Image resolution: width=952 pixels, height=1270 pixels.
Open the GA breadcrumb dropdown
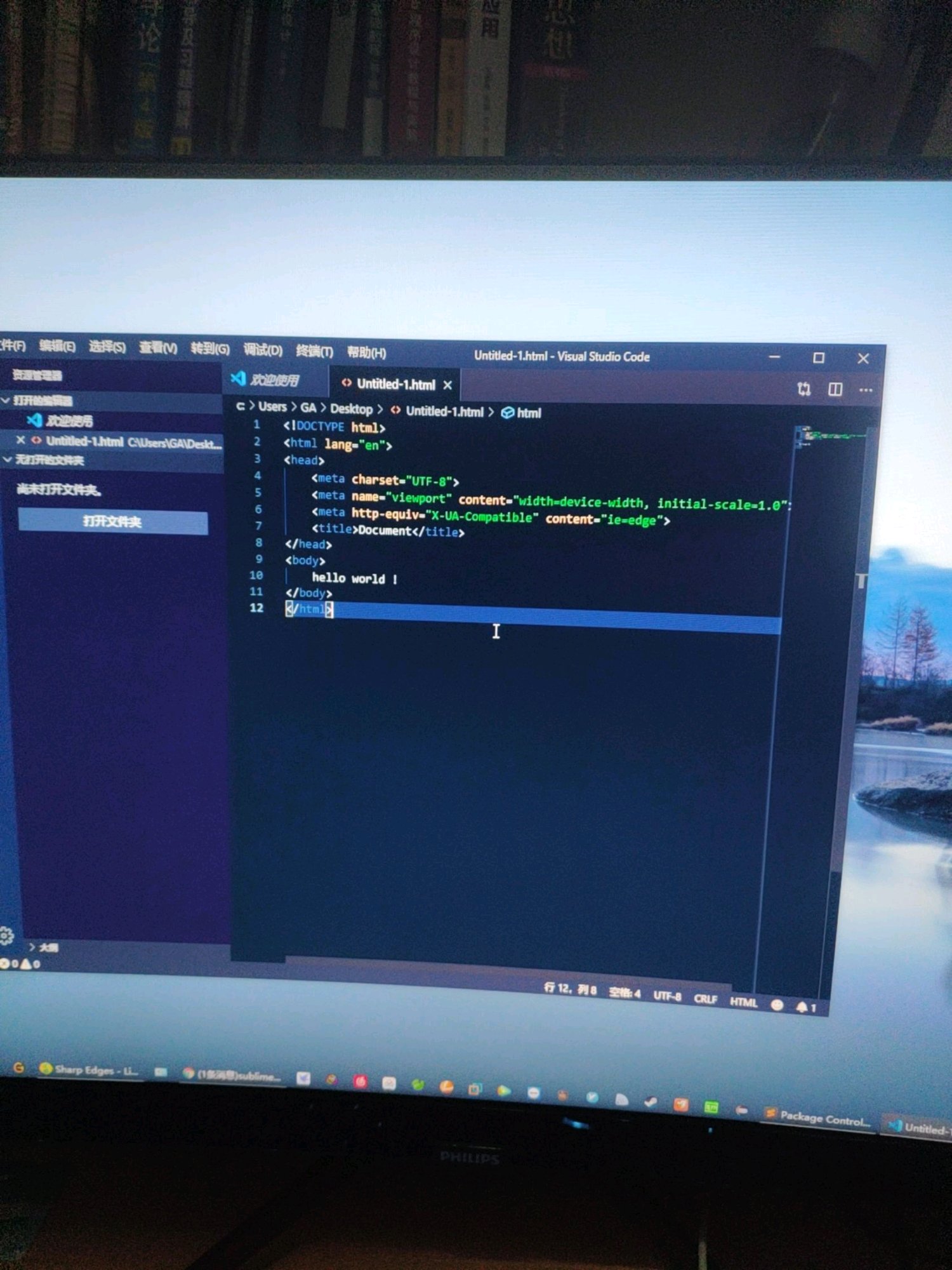point(308,408)
